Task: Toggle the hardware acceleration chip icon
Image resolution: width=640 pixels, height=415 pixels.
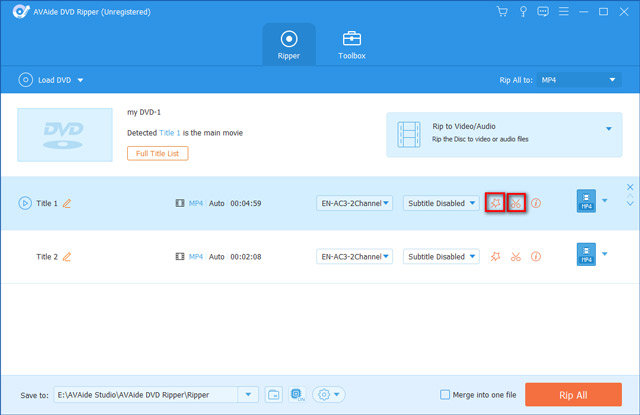Action: pyautogui.click(x=297, y=395)
